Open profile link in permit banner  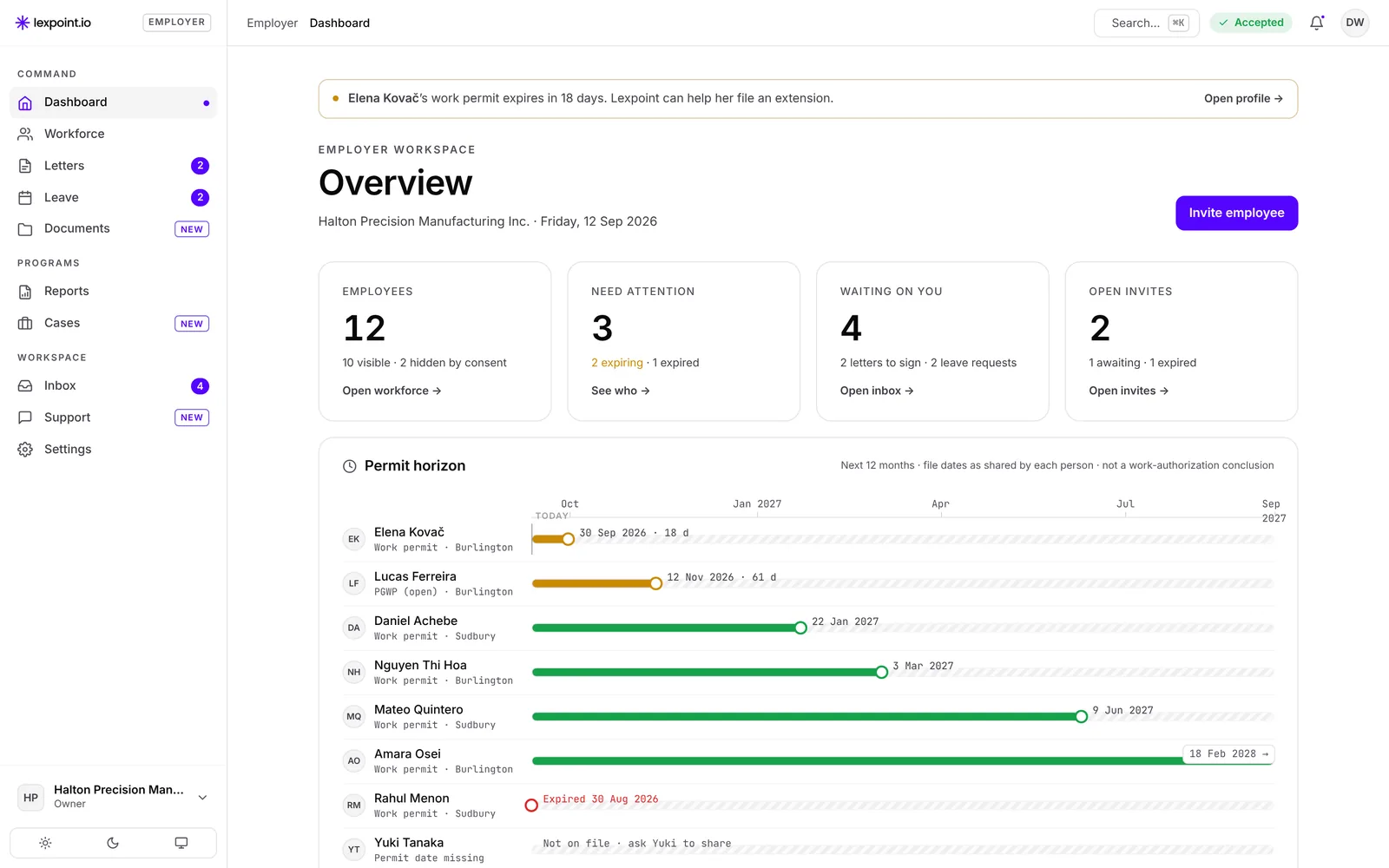point(1243,99)
